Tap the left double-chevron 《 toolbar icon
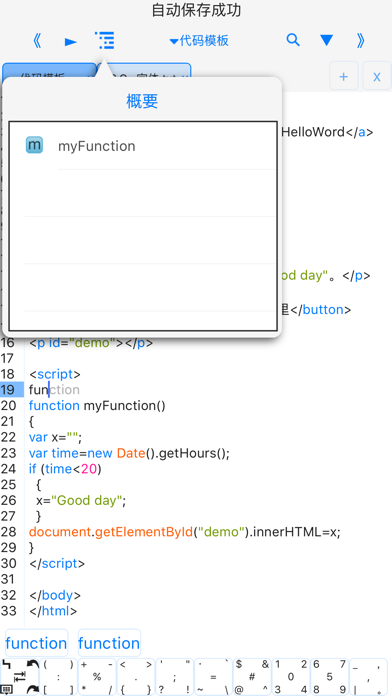The image size is (392, 696). coord(37,41)
